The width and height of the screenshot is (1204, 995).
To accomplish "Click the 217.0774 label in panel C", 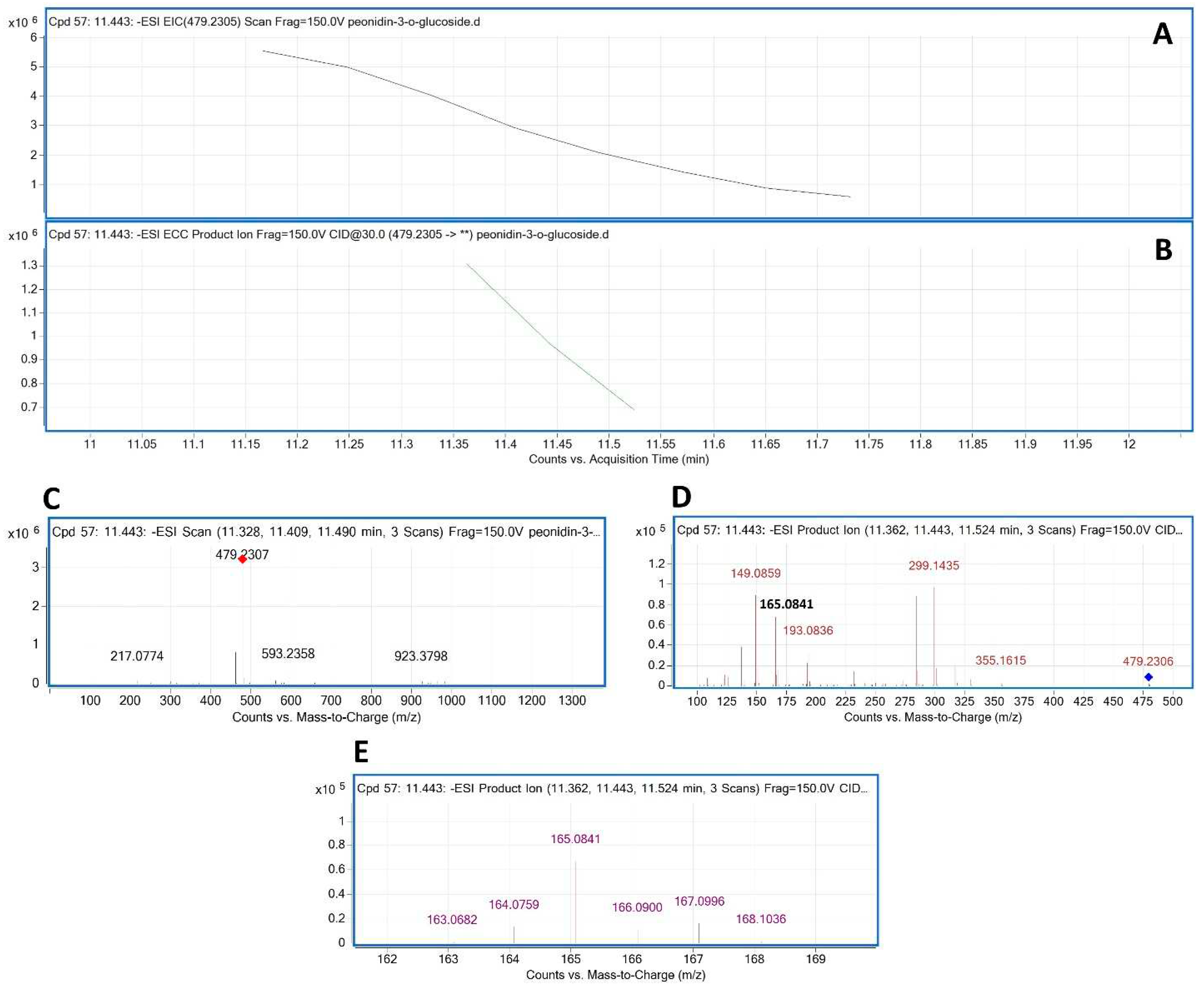I will tap(137, 656).
